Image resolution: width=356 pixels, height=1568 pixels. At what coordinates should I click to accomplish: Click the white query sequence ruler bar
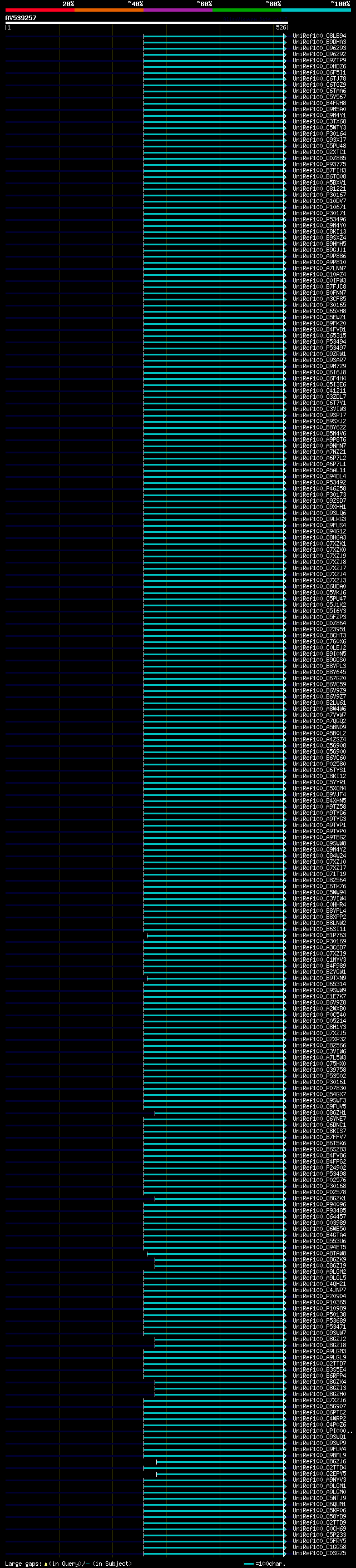[x=146, y=22]
